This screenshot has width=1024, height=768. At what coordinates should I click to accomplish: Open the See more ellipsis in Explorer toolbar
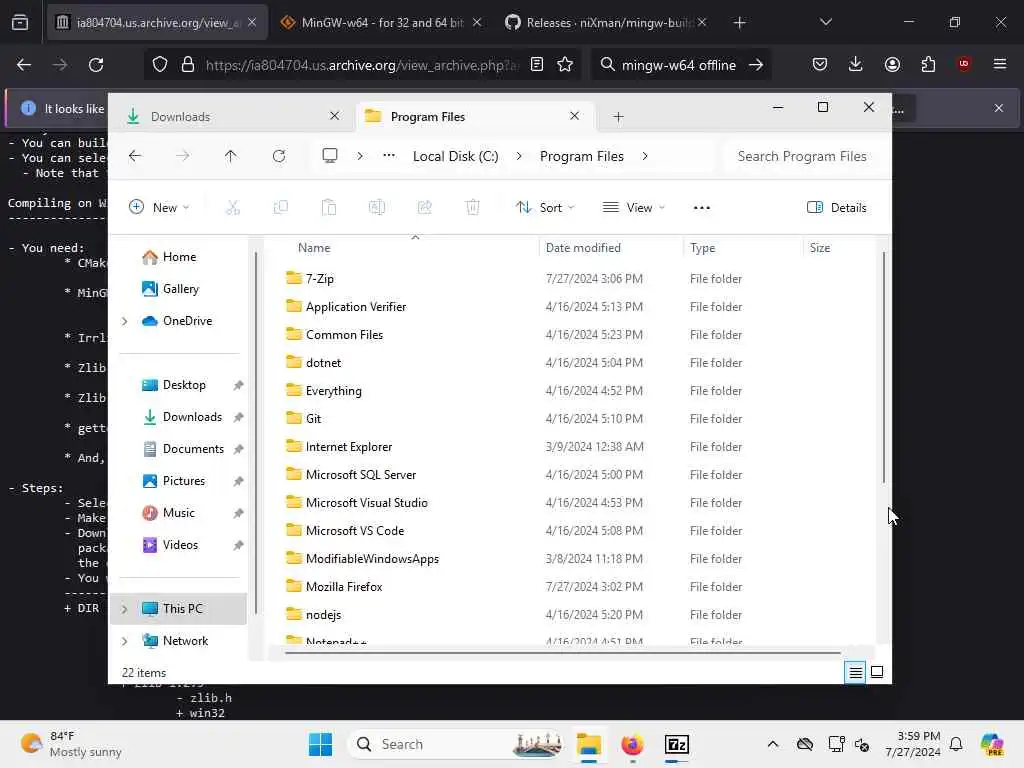[x=701, y=208]
